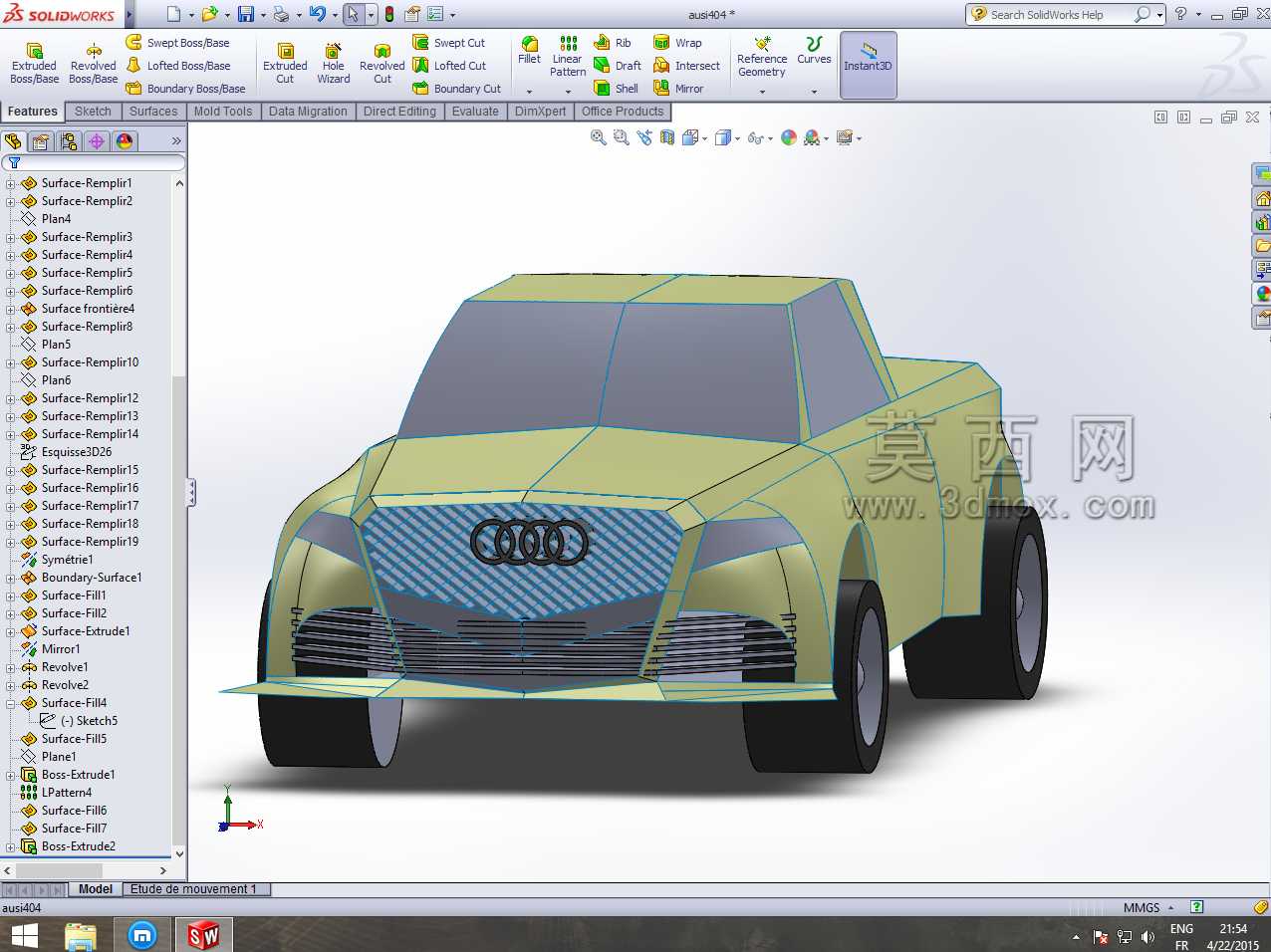Select the Lofted Cut tool

tap(449, 66)
